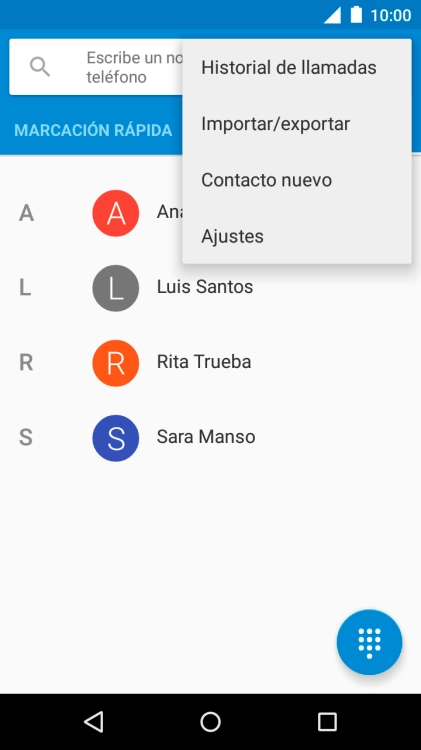Tap the Android back navigation button

click(94, 722)
